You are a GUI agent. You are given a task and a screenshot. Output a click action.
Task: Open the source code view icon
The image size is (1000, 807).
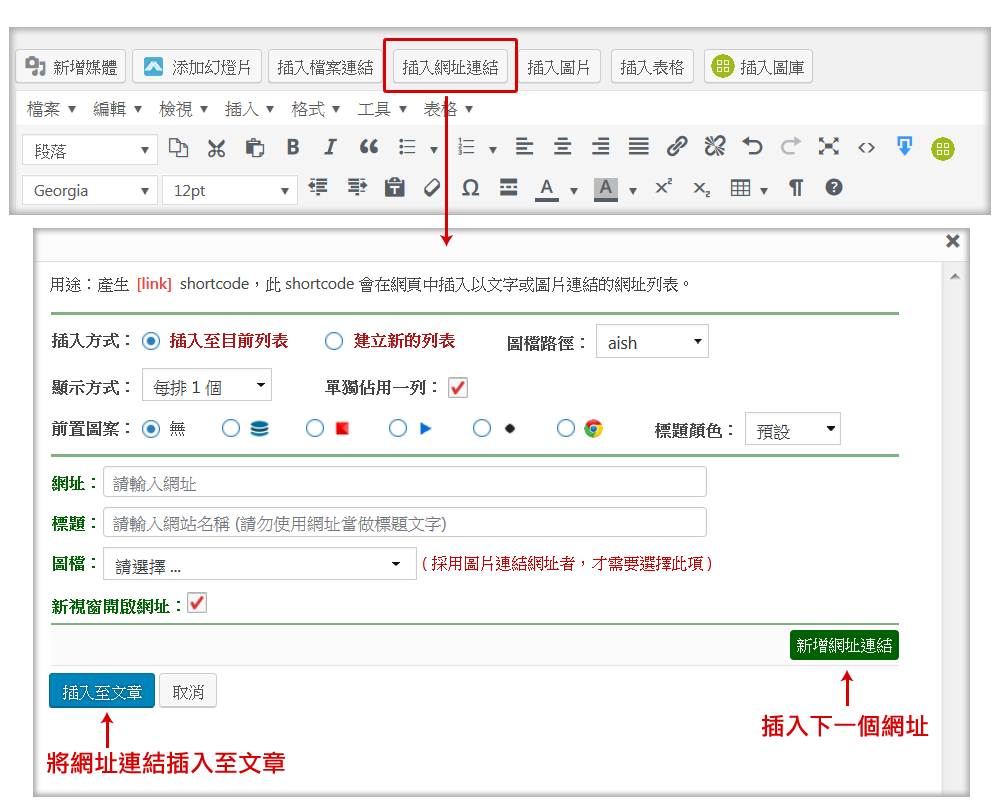pos(866,147)
